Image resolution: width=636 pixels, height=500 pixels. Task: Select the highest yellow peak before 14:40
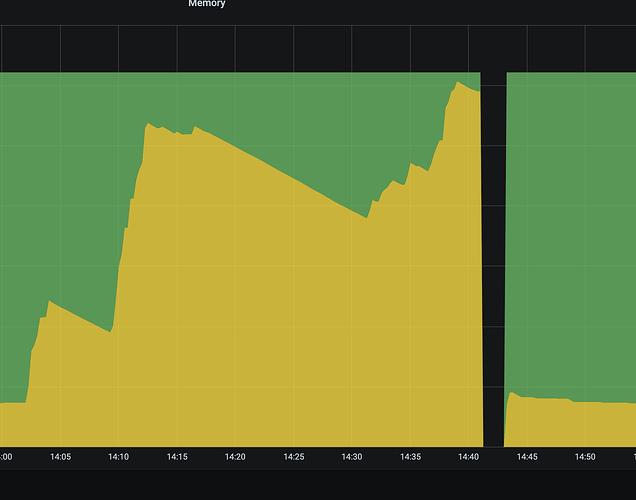click(x=458, y=83)
